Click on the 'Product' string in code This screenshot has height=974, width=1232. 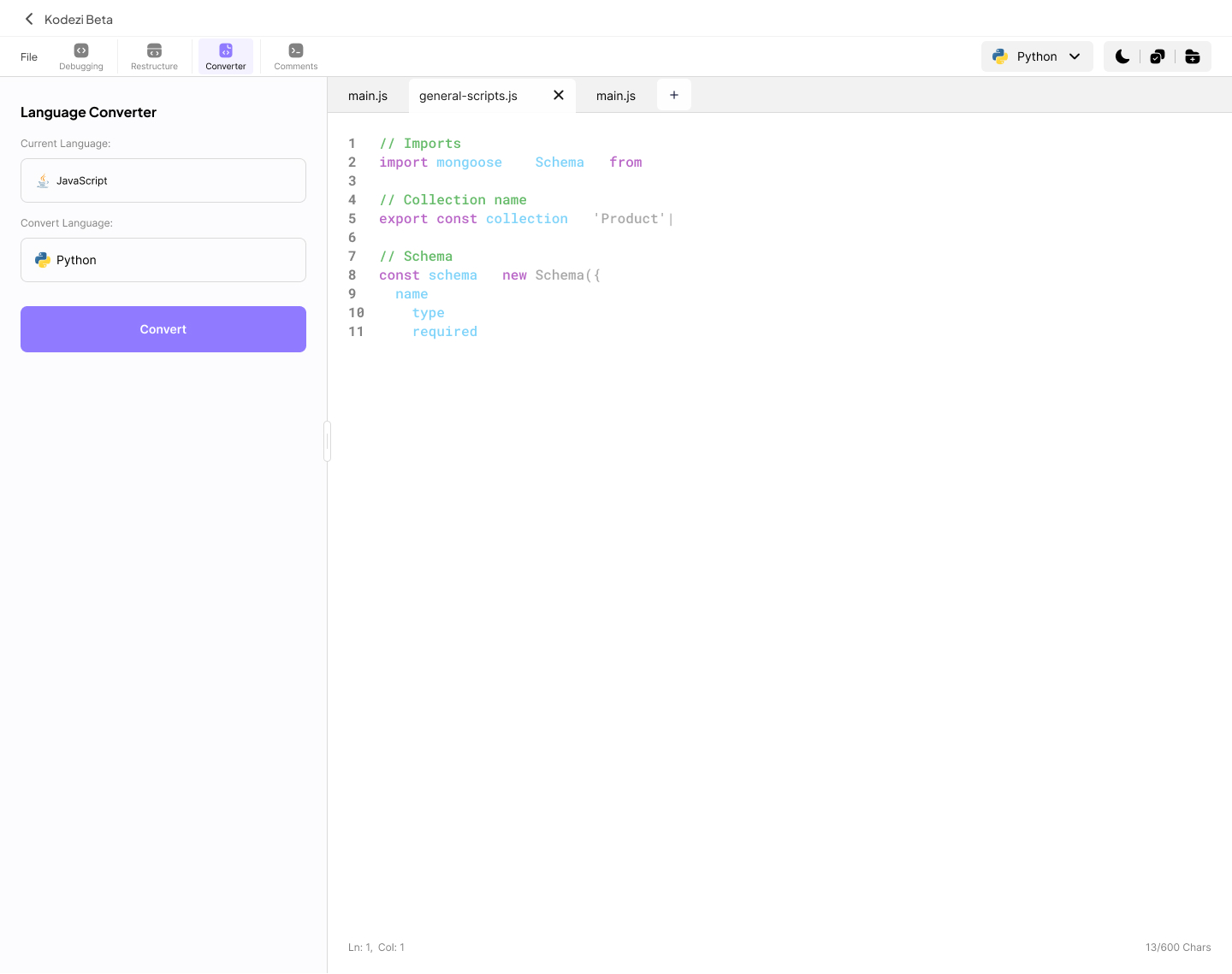tap(630, 219)
